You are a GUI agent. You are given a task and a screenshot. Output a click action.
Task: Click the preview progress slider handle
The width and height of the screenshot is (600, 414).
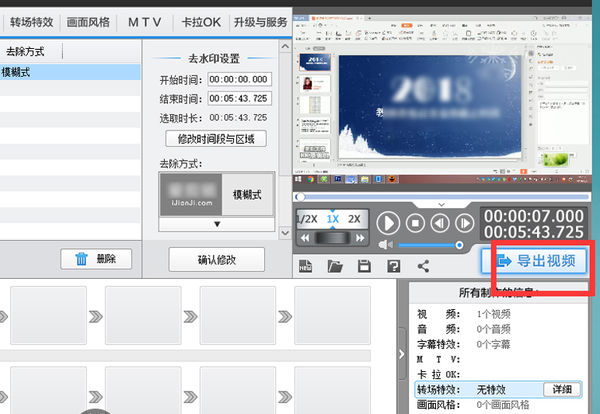point(300,197)
